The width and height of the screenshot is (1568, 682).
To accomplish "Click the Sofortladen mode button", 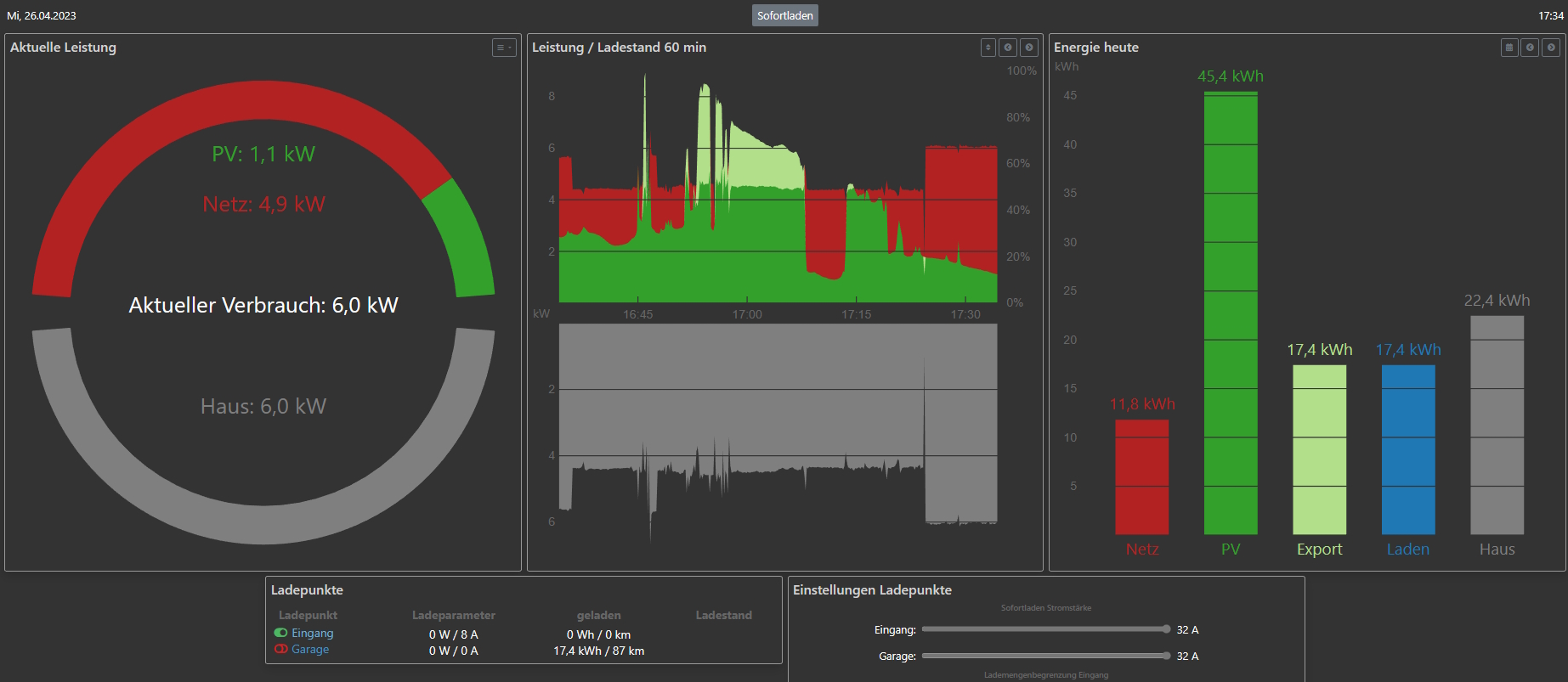I will (x=784, y=15).
